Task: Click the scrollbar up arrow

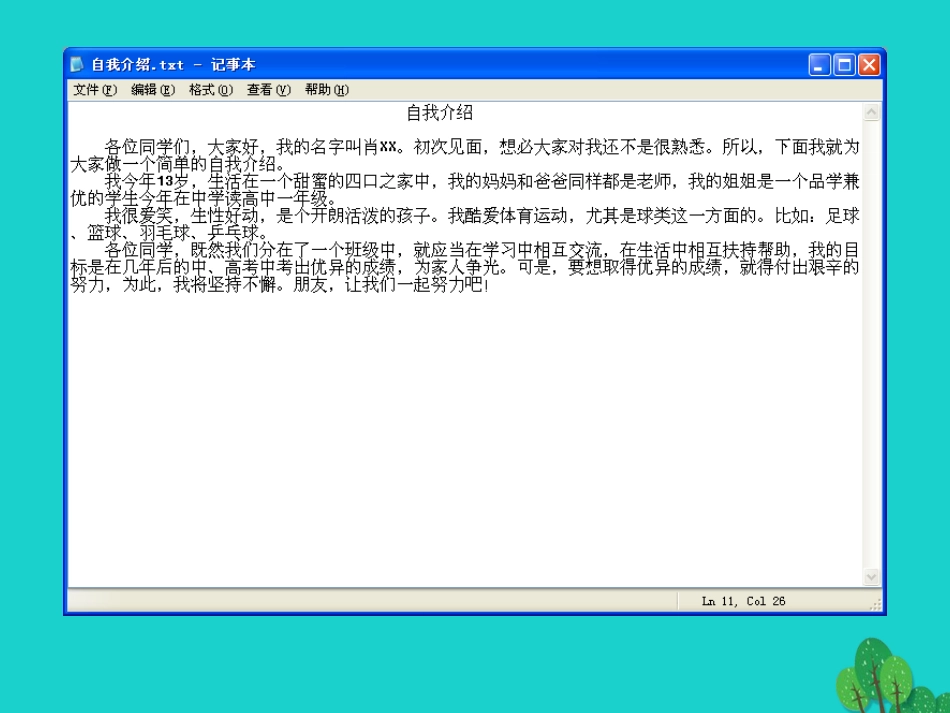Action: (x=871, y=111)
